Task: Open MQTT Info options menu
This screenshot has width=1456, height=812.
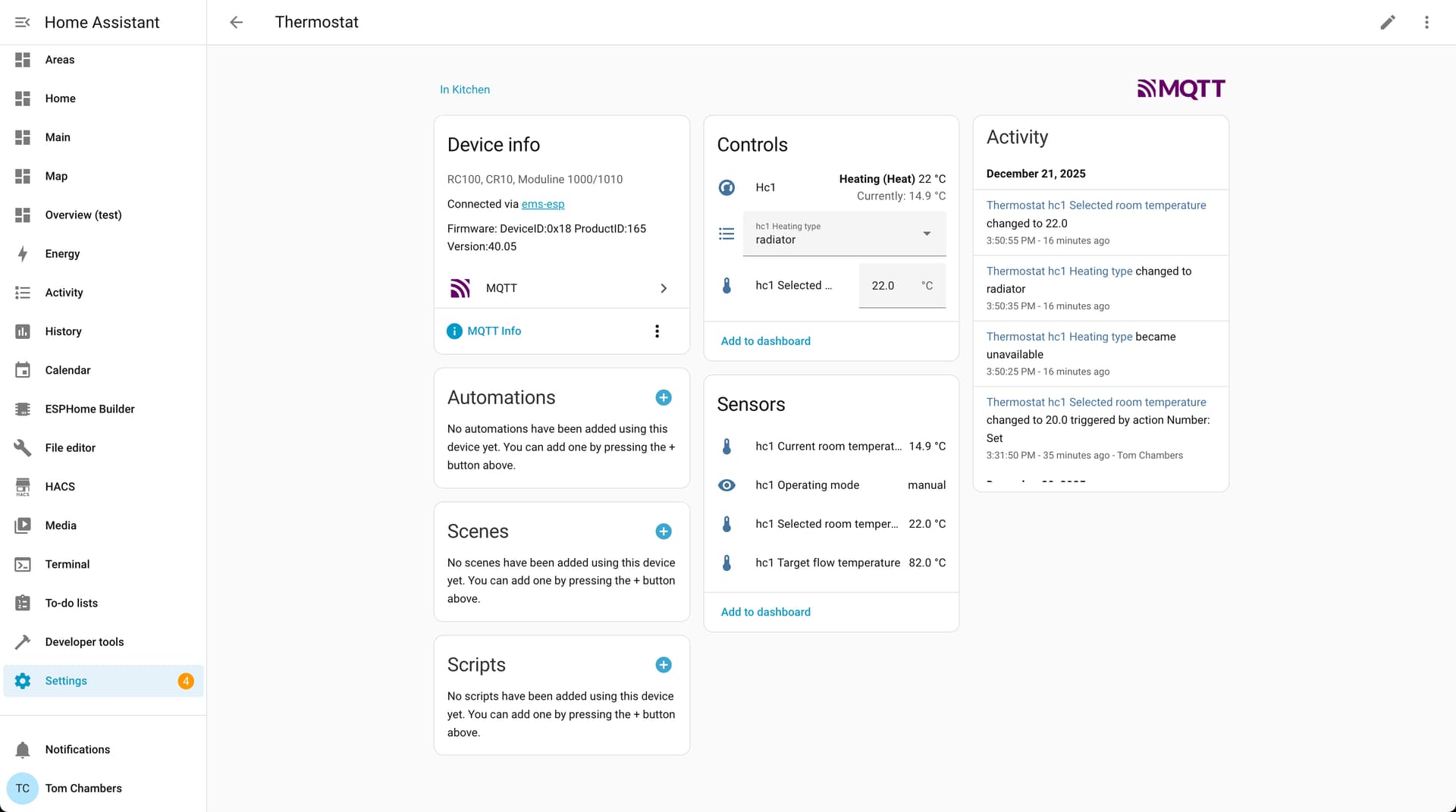Action: click(657, 331)
